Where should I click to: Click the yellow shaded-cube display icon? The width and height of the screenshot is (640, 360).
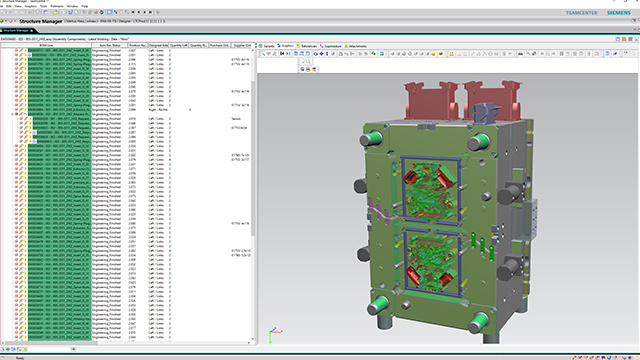click(x=433, y=53)
